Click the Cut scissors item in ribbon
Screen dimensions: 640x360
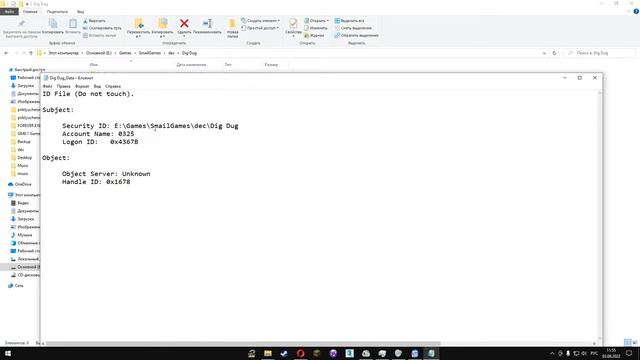pyautogui.click(x=94, y=20)
